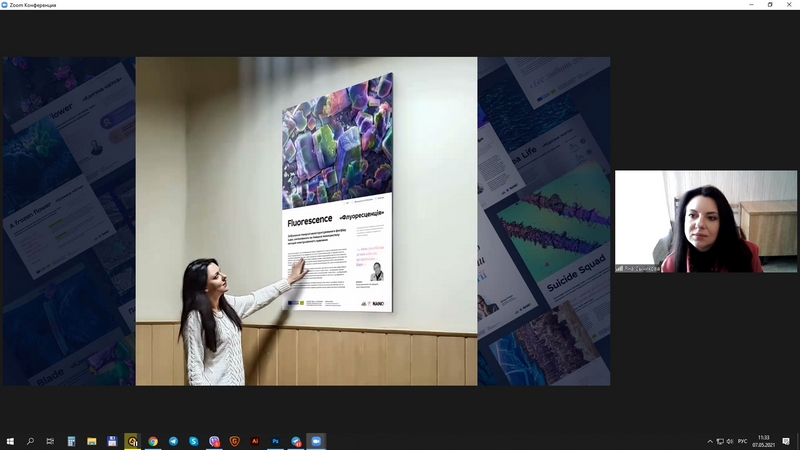Click the 'Fluorescence' heading on poster

point(310,221)
